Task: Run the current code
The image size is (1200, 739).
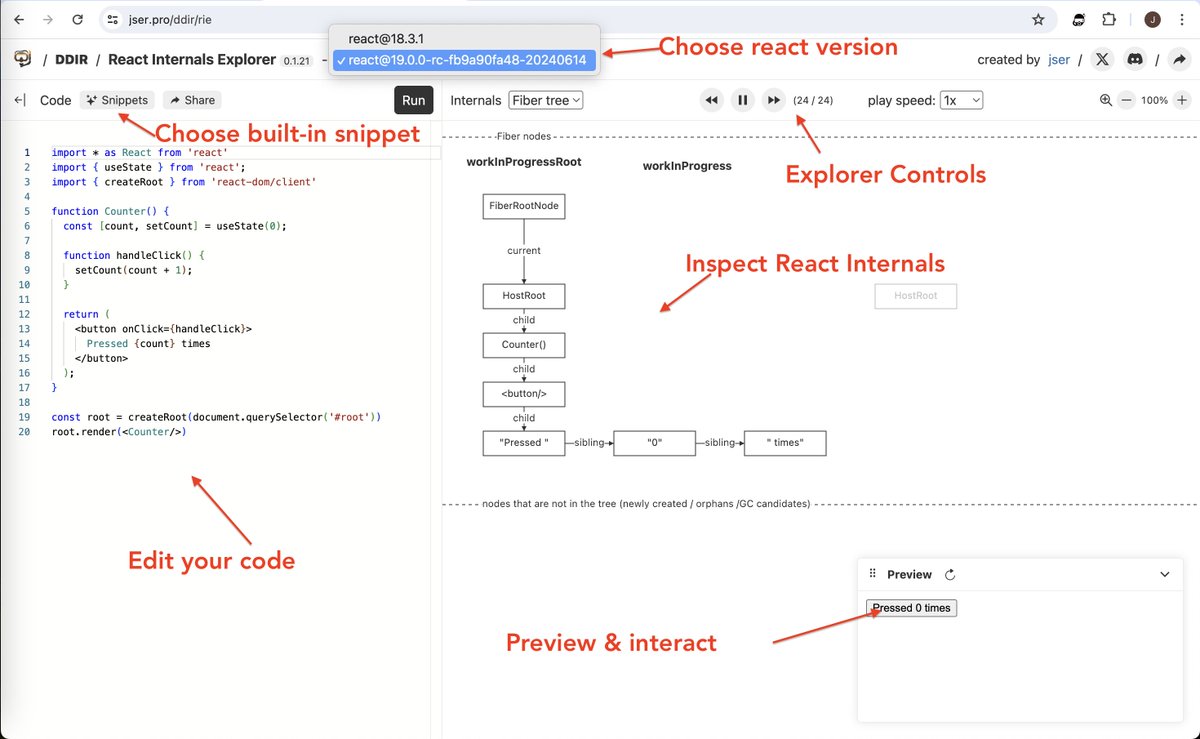Action: [413, 100]
